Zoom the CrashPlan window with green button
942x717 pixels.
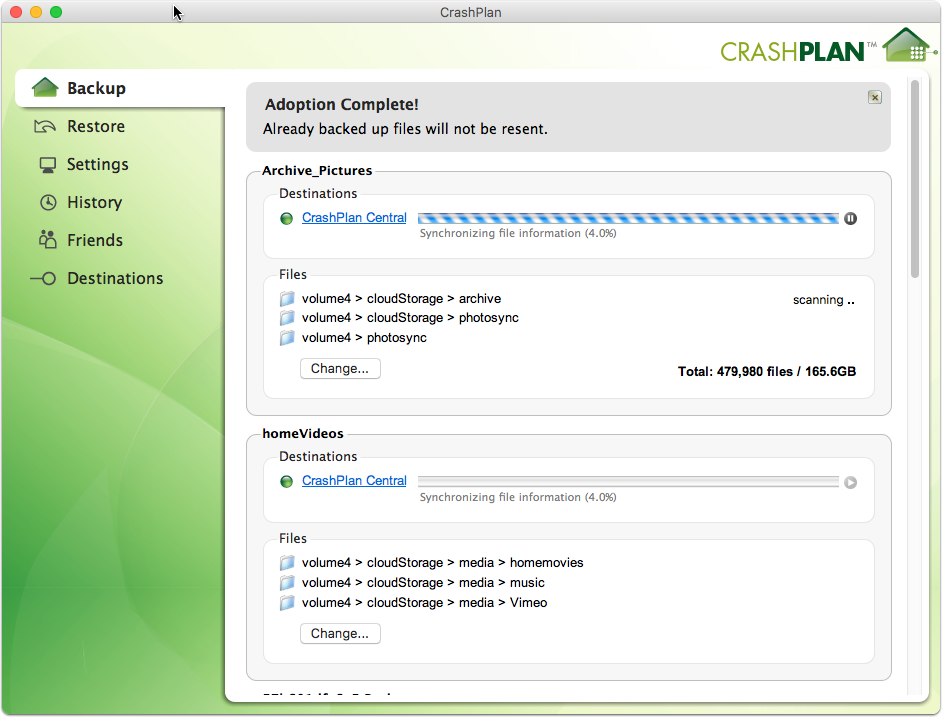(56, 12)
